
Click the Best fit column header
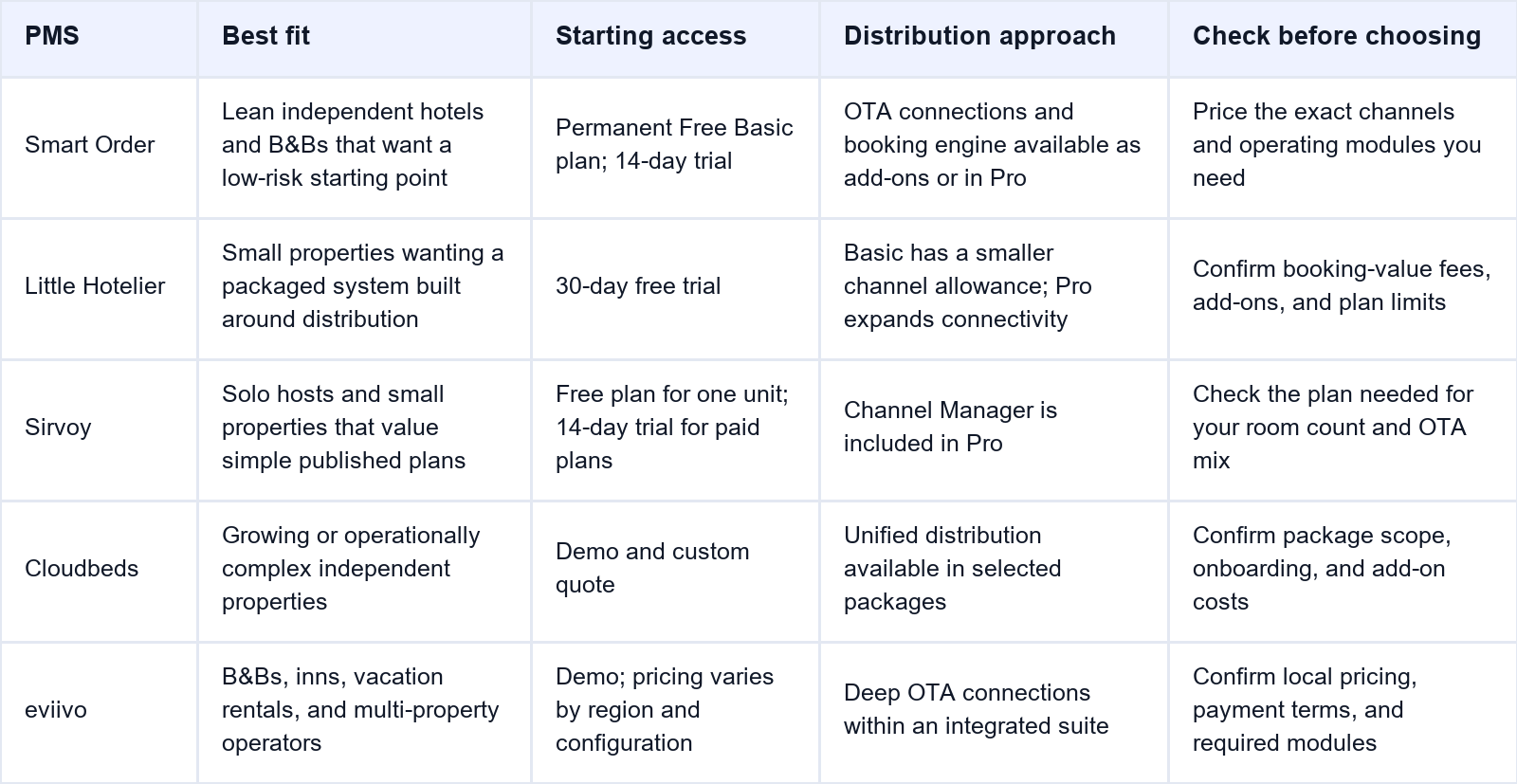(364, 39)
